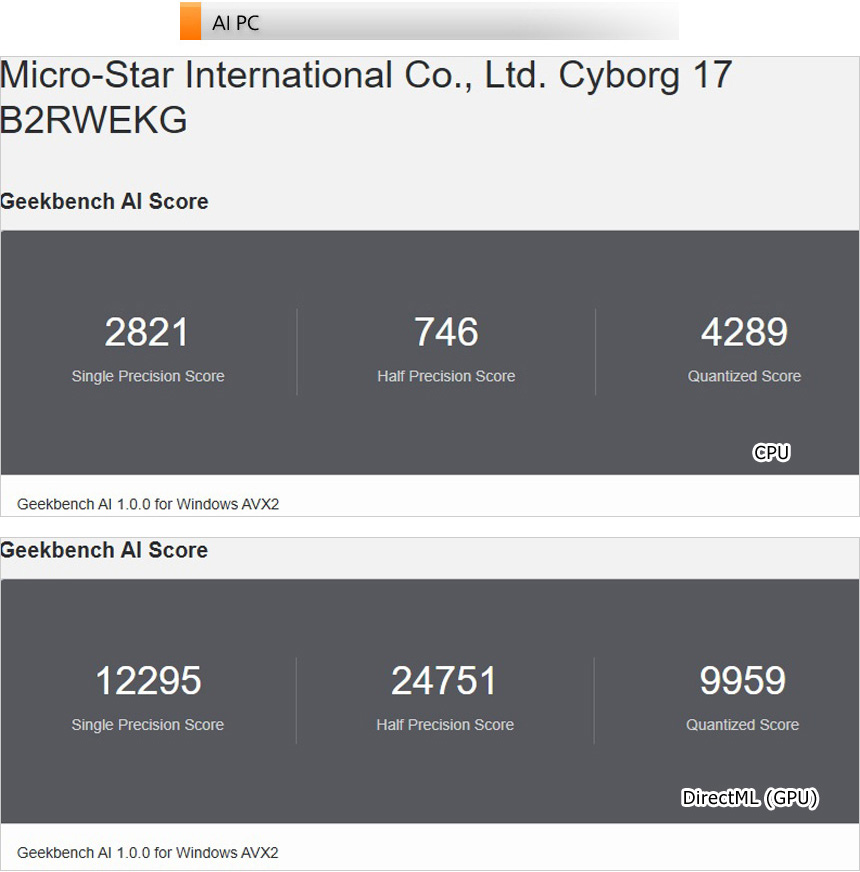Click the 12295 single precision score
This screenshot has height=872, width=860.
click(148, 681)
